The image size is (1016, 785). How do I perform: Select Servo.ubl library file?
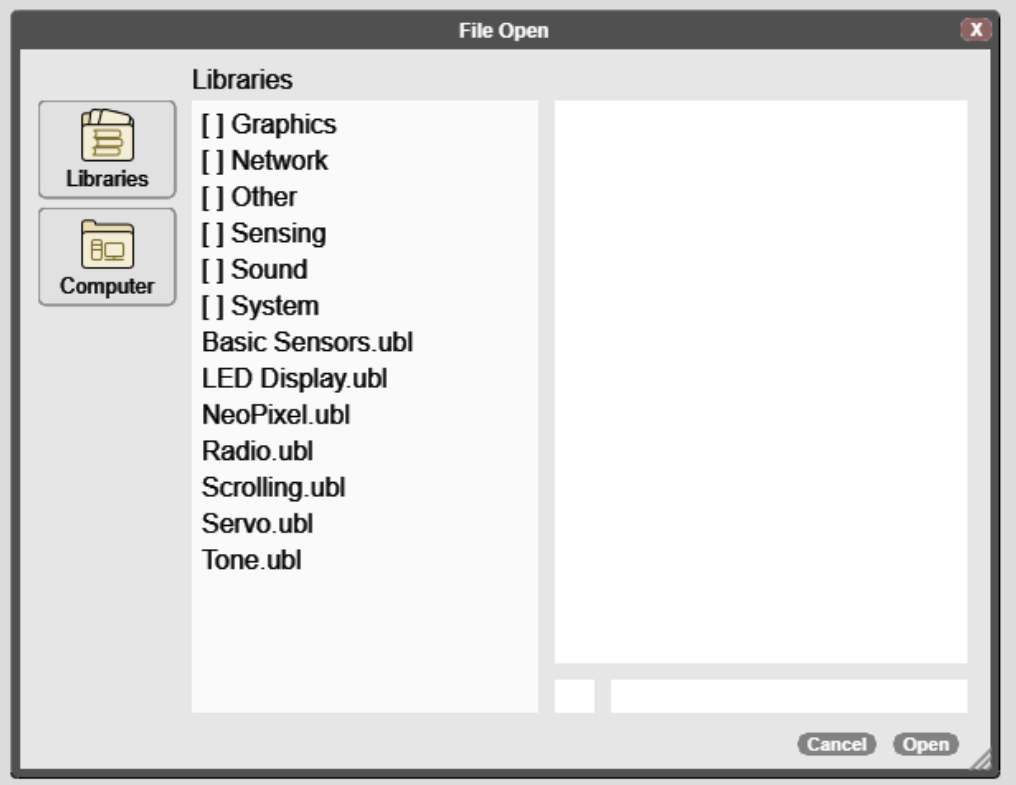(258, 524)
